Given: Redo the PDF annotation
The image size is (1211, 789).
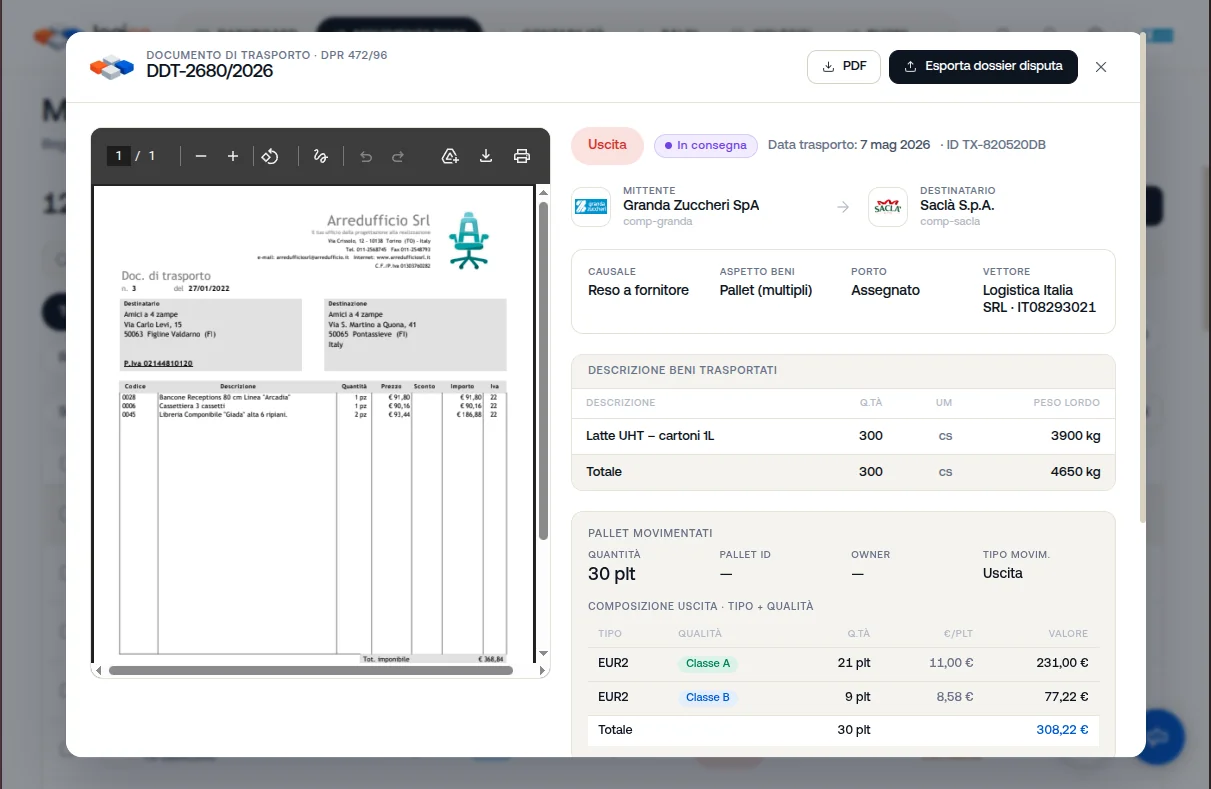Looking at the screenshot, I should [398, 156].
